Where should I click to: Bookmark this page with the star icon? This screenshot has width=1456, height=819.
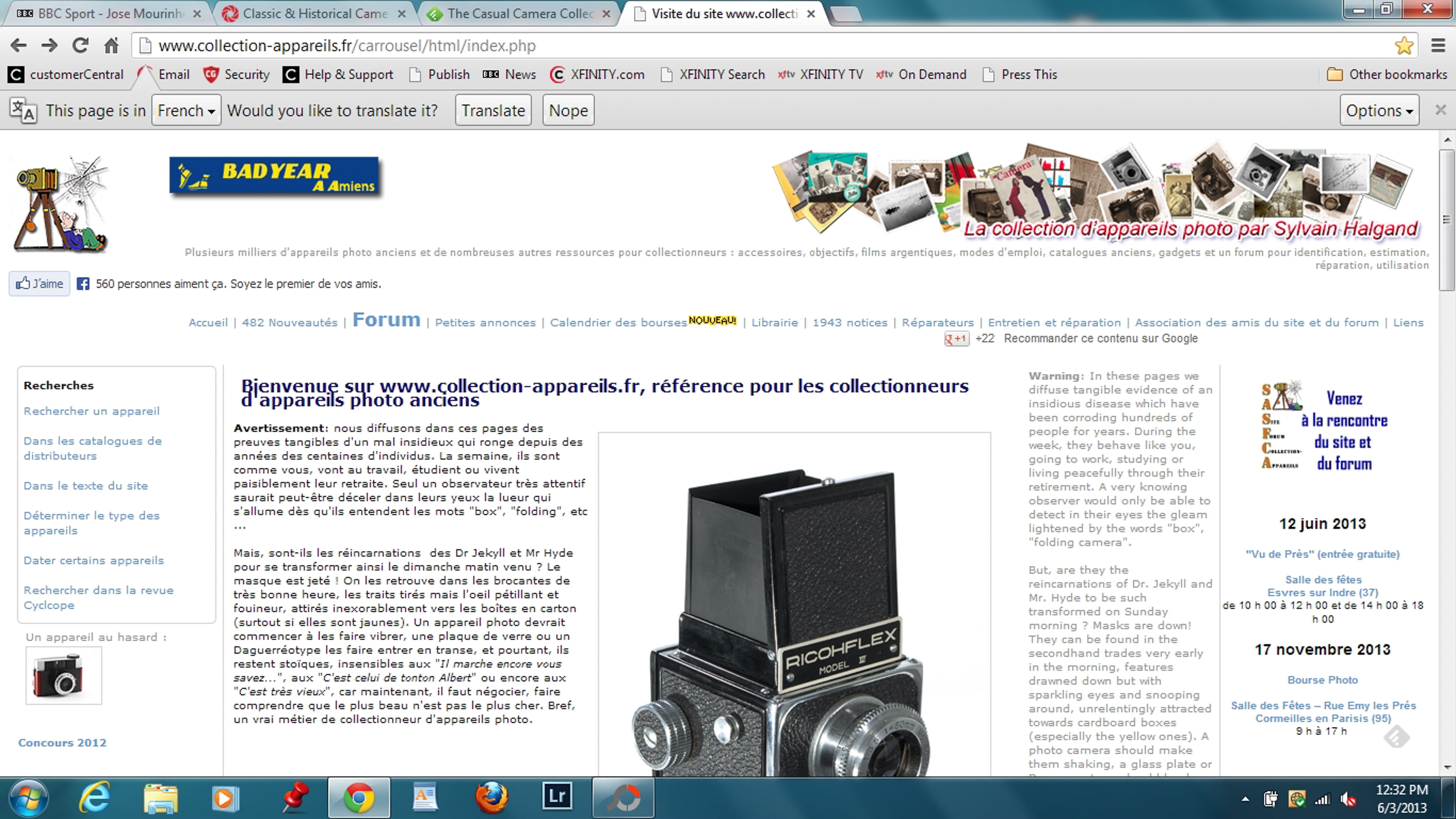pos(1404,45)
